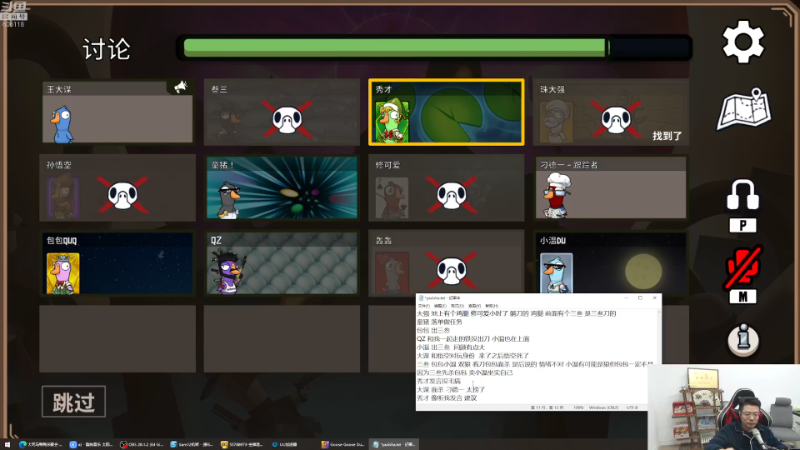The height and width of the screenshot is (450, 800).
Task: Select the QZ player card
Action: [282, 263]
